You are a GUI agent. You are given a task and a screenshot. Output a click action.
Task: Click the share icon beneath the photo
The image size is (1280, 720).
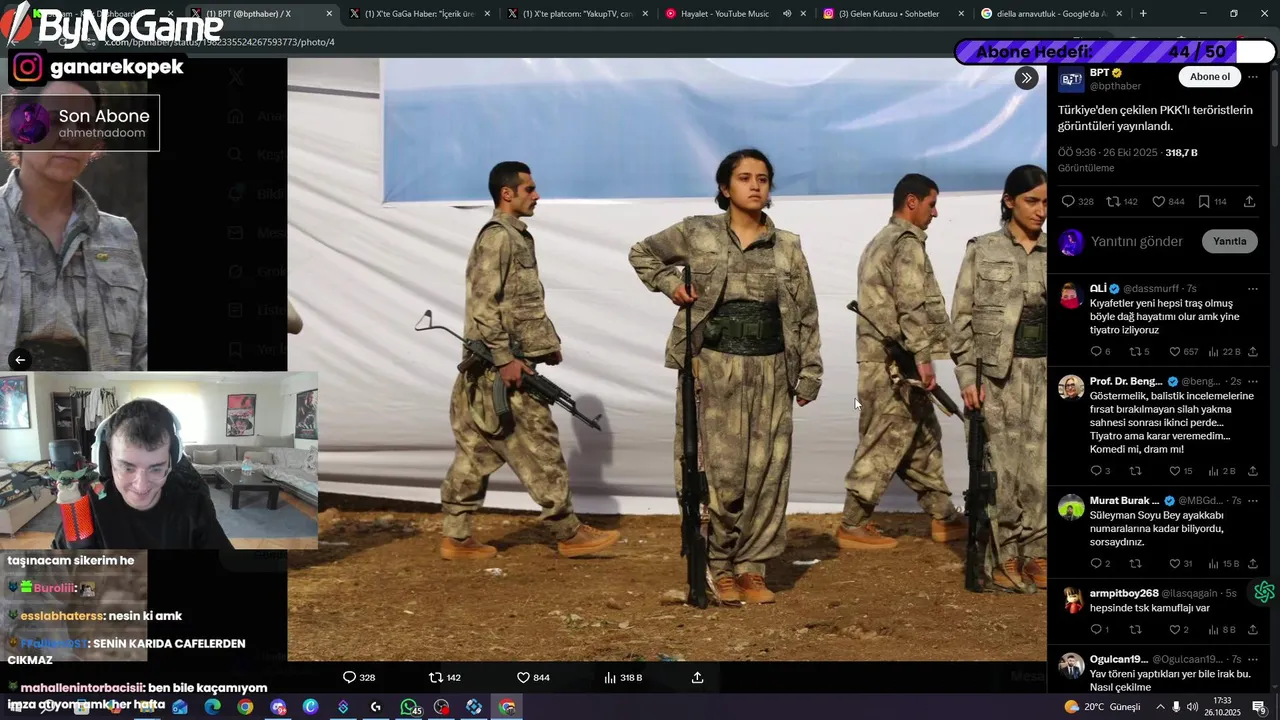click(x=698, y=677)
